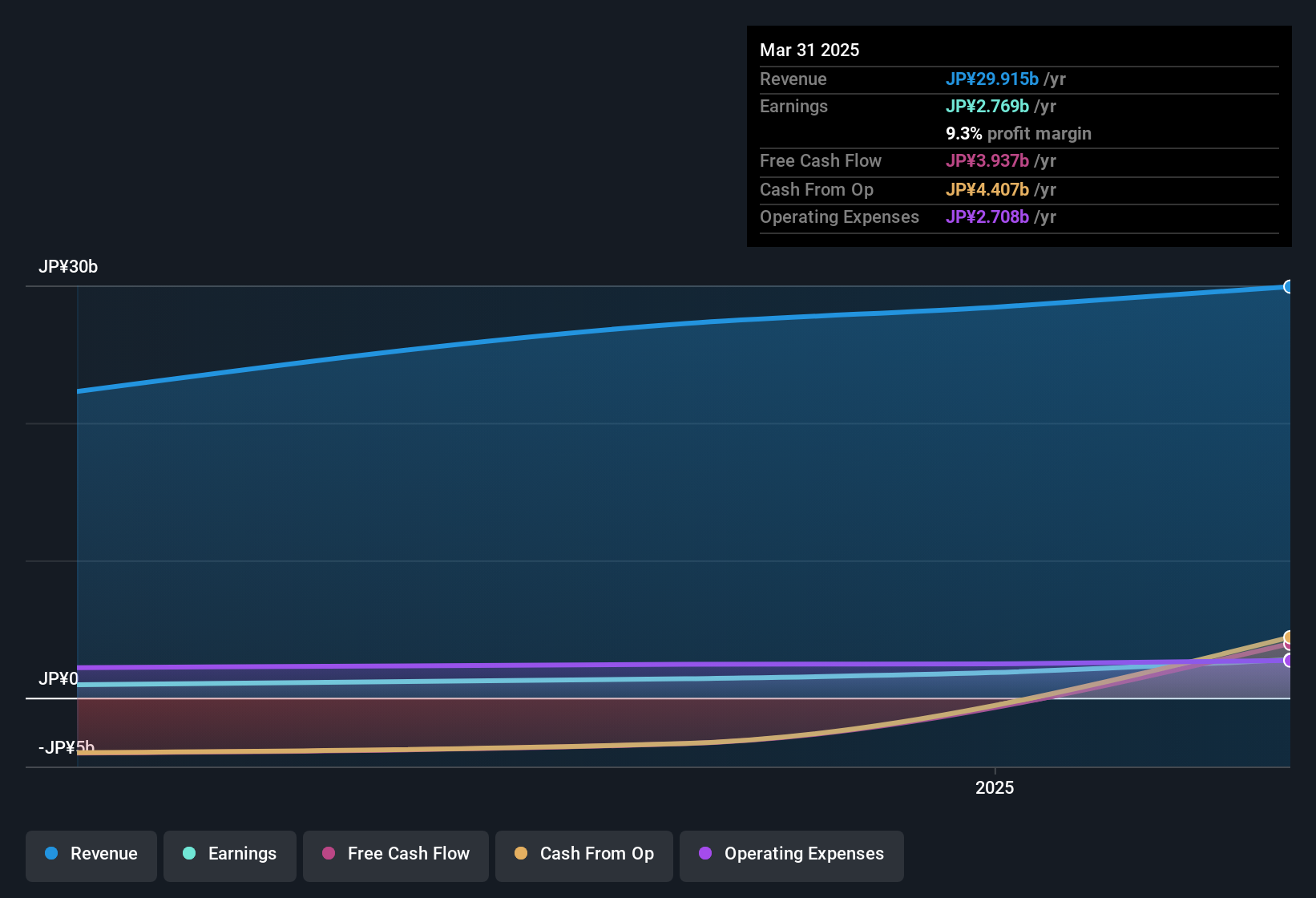1316x898 pixels.
Task: Click the JP¥2.708b operating expenses value
Action: coord(987,217)
